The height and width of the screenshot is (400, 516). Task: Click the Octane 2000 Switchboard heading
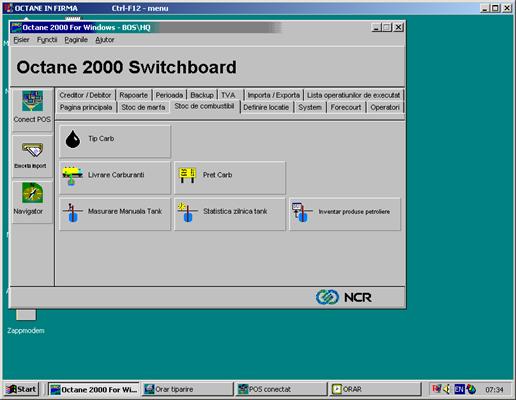126,67
